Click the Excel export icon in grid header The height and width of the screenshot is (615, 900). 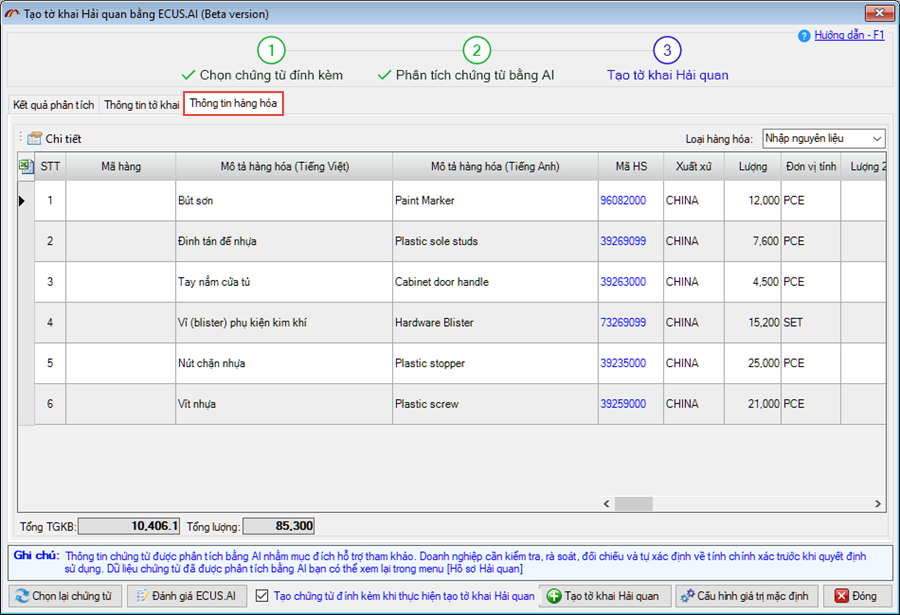[x=26, y=166]
